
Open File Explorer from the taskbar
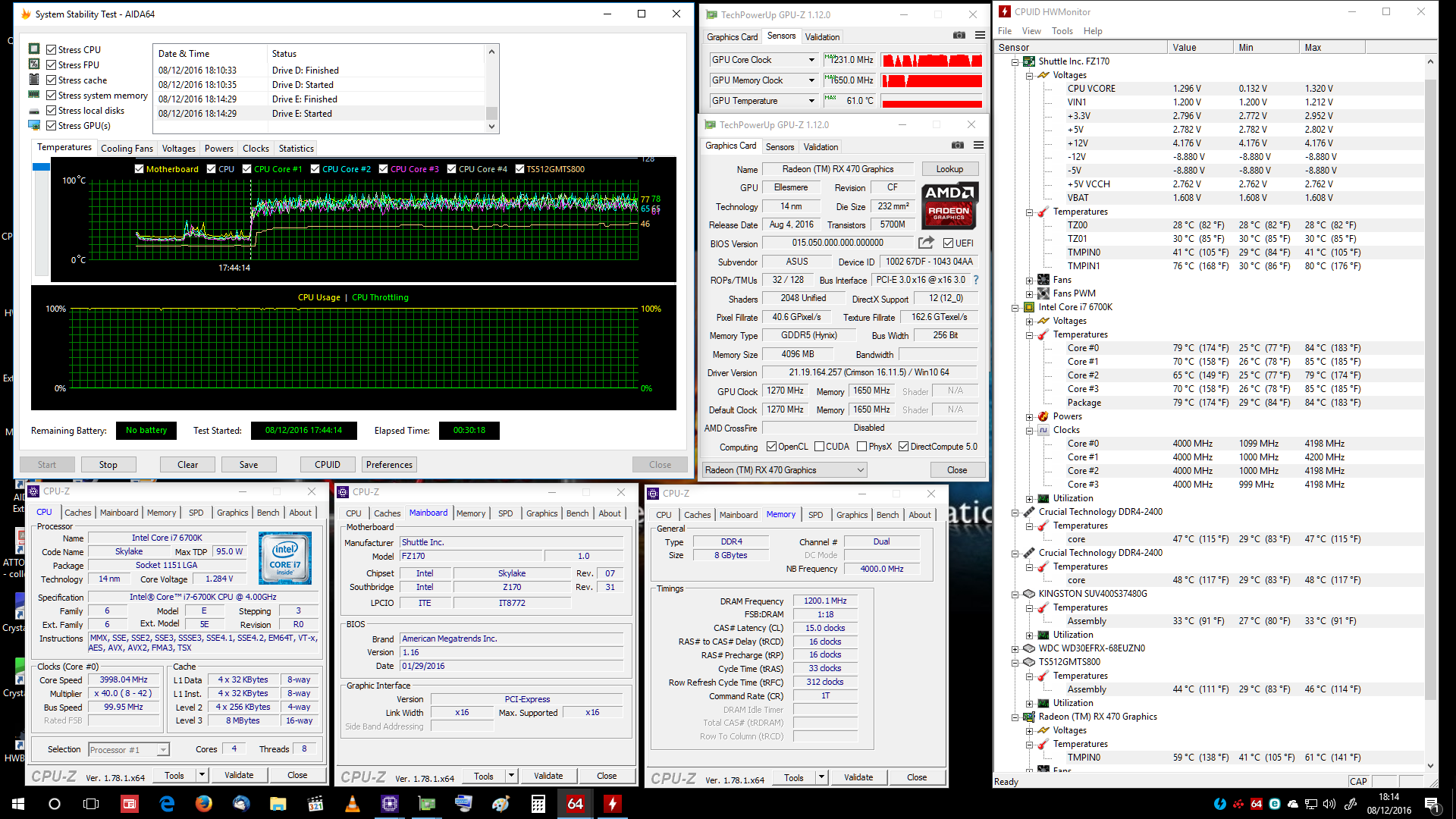[x=278, y=804]
